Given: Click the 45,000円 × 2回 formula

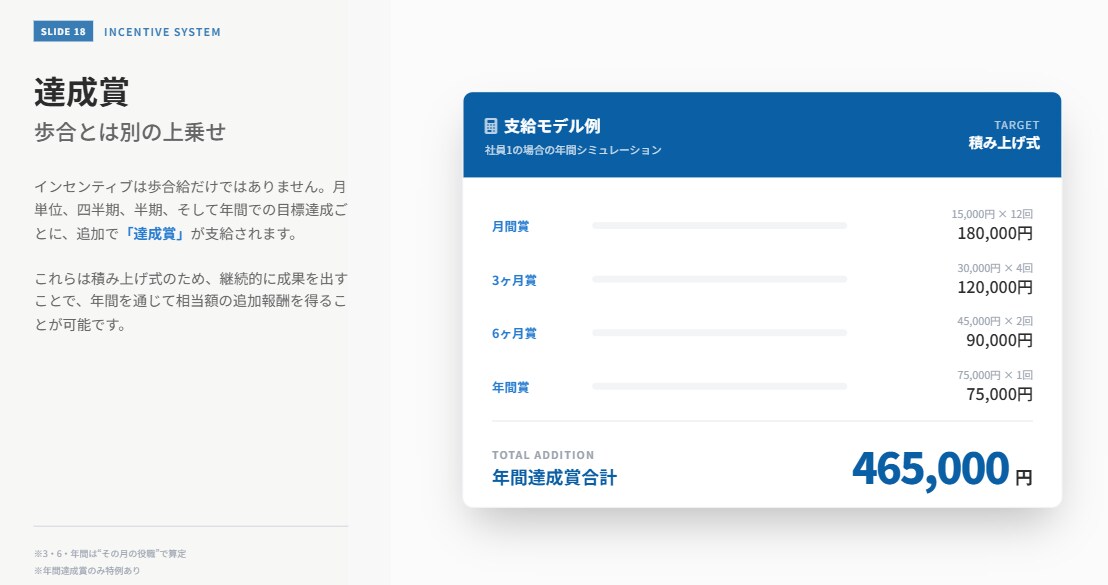Looking at the screenshot, I should pos(995,321).
